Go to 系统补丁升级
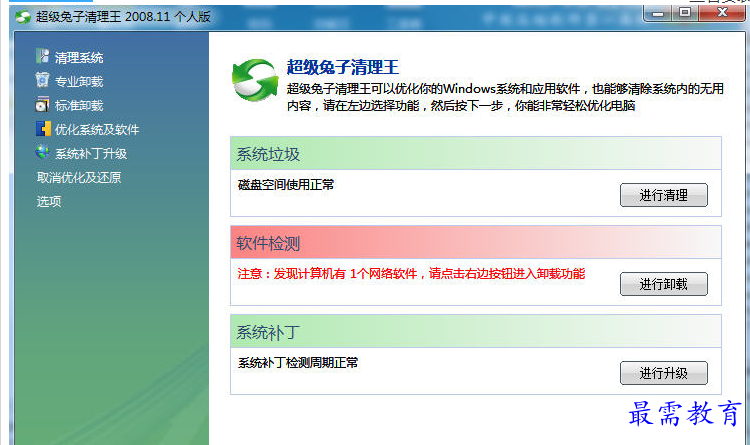This screenshot has height=445, width=750. [91, 154]
